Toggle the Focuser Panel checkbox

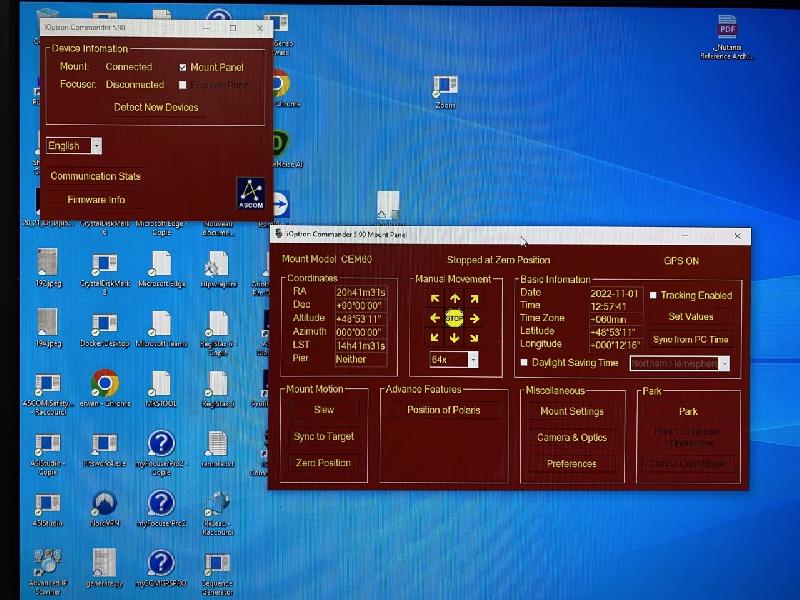tap(183, 85)
